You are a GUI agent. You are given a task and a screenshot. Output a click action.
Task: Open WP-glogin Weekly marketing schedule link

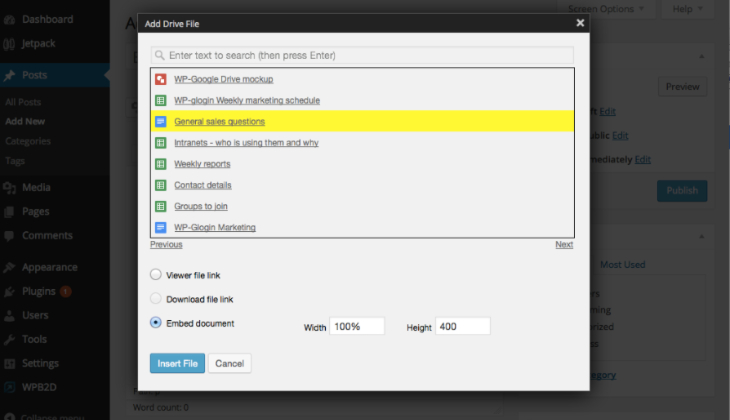click(247, 100)
